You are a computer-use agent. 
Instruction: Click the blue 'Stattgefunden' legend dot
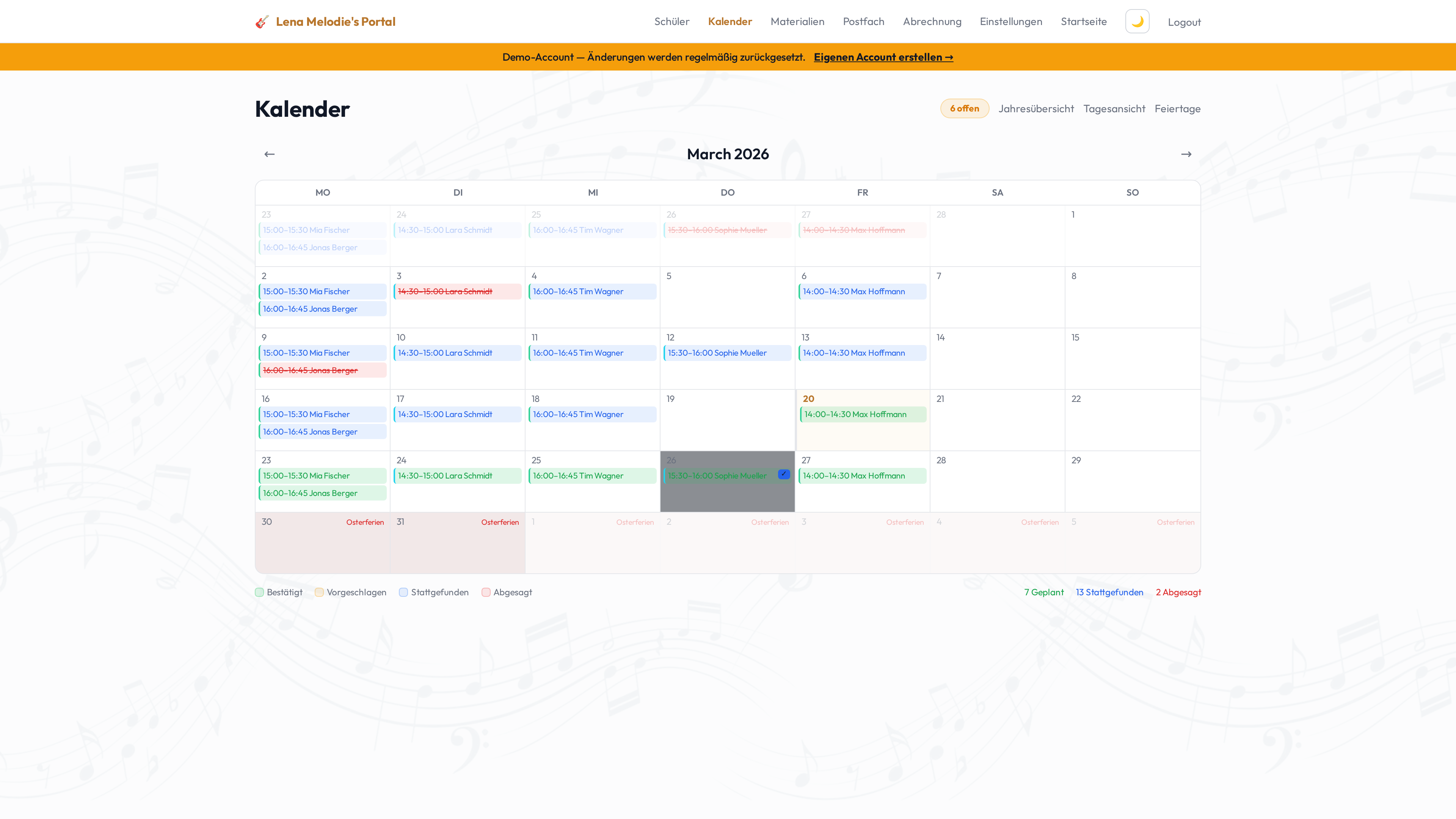pyautogui.click(x=403, y=592)
